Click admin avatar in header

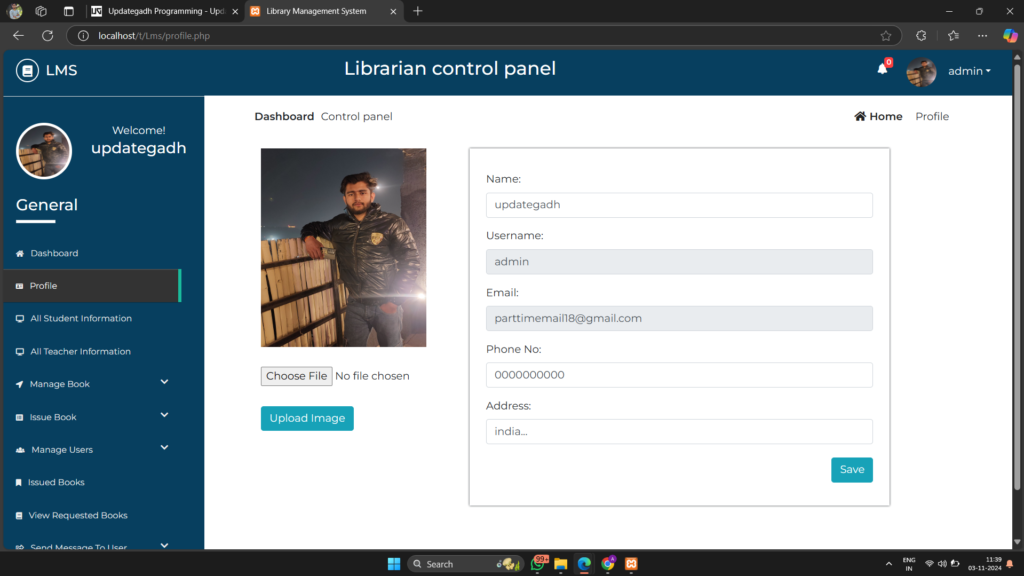[921, 71]
